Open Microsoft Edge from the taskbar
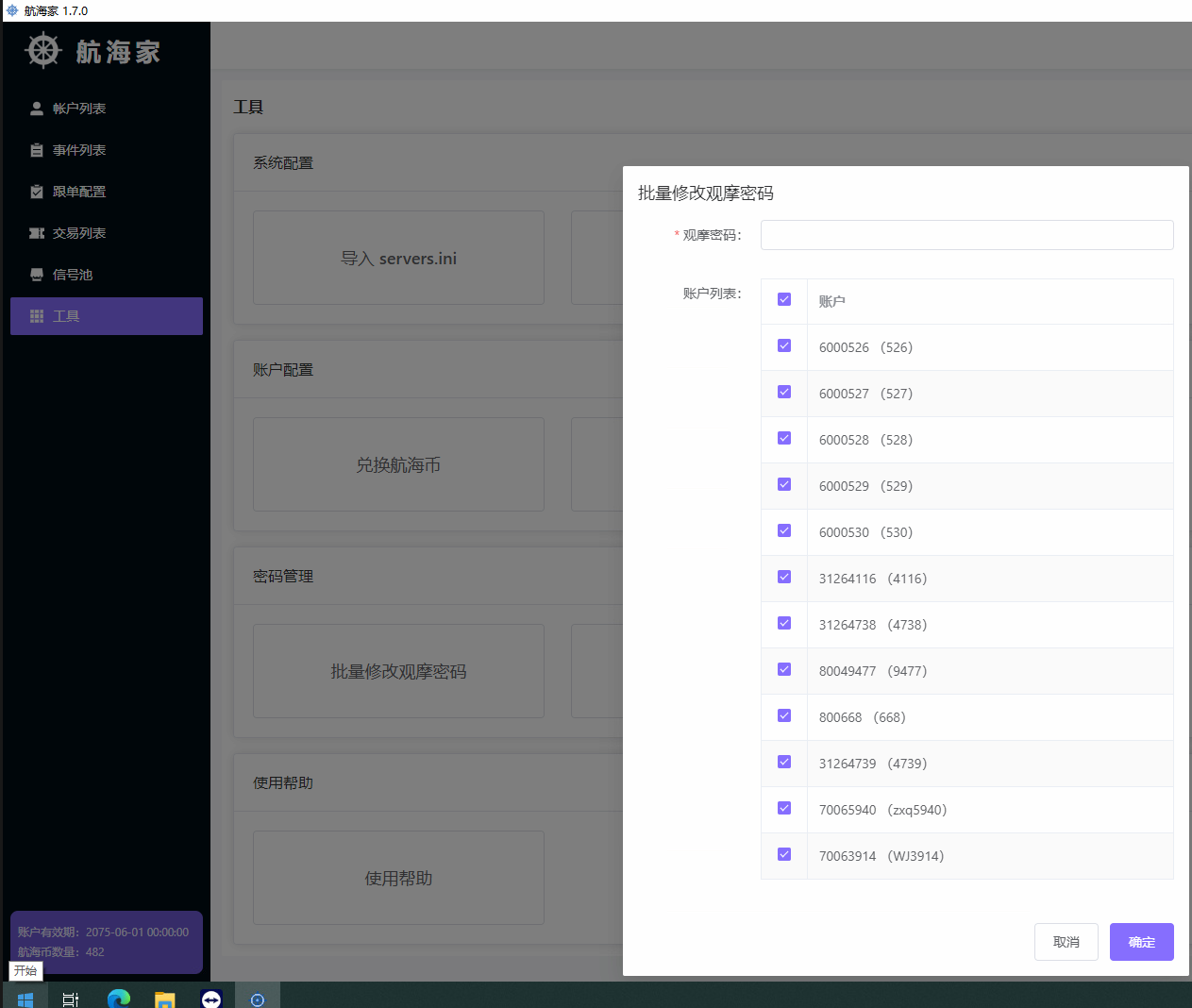1192x1008 pixels. click(x=119, y=999)
